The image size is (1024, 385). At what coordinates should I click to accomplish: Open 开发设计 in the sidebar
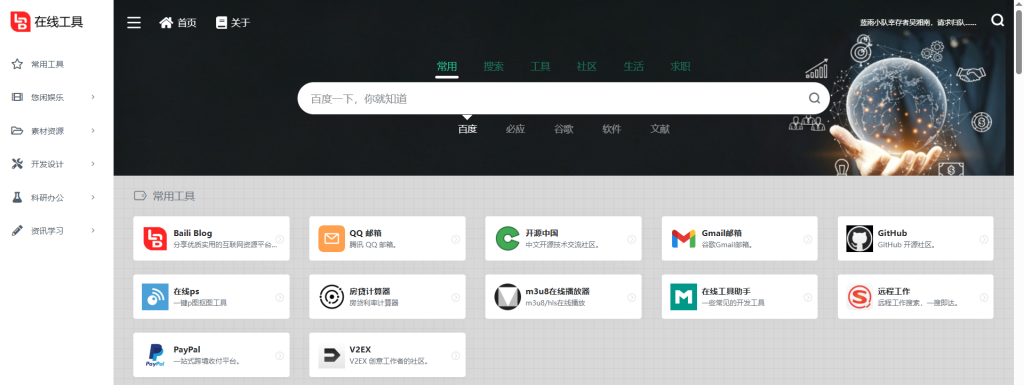(48, 164)
